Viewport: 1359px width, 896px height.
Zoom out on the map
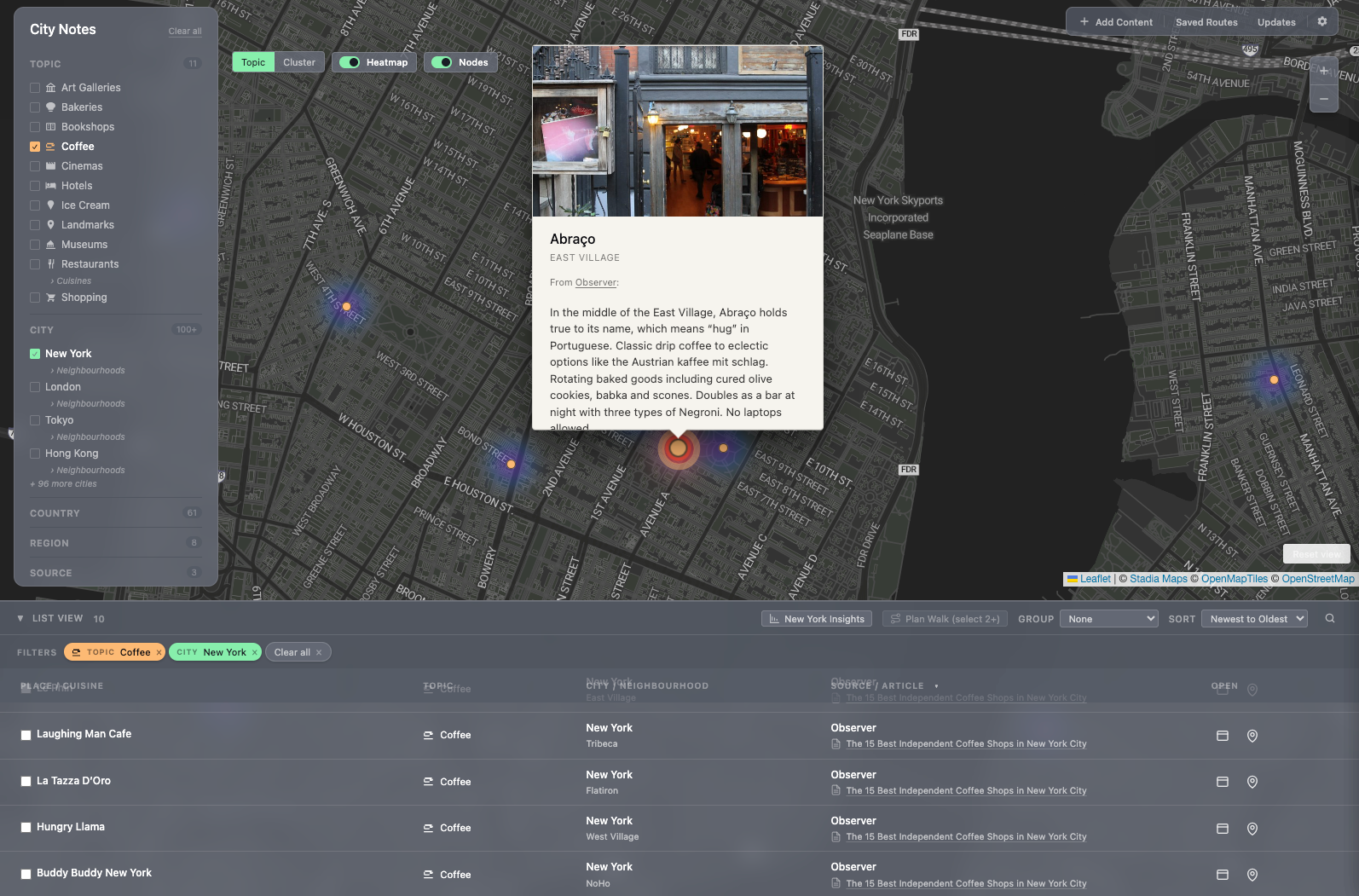1323,99
